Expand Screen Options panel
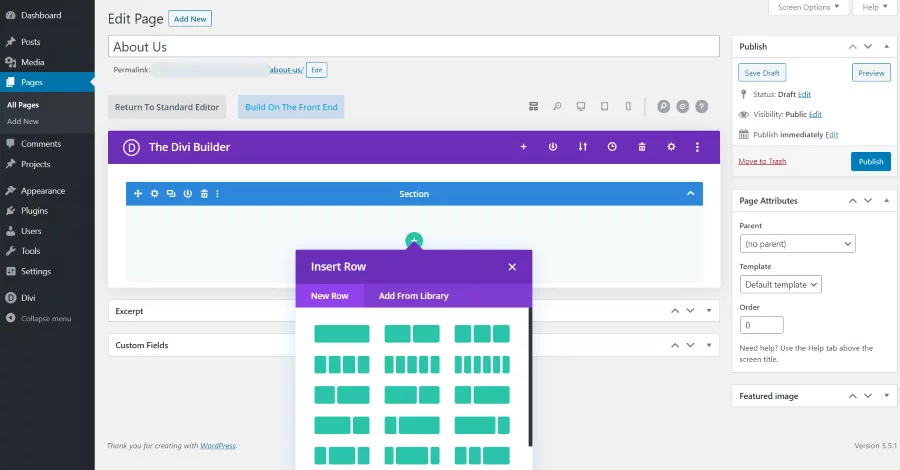The width and height of the screenshot is (900, 470). click(x=808, y=7)
